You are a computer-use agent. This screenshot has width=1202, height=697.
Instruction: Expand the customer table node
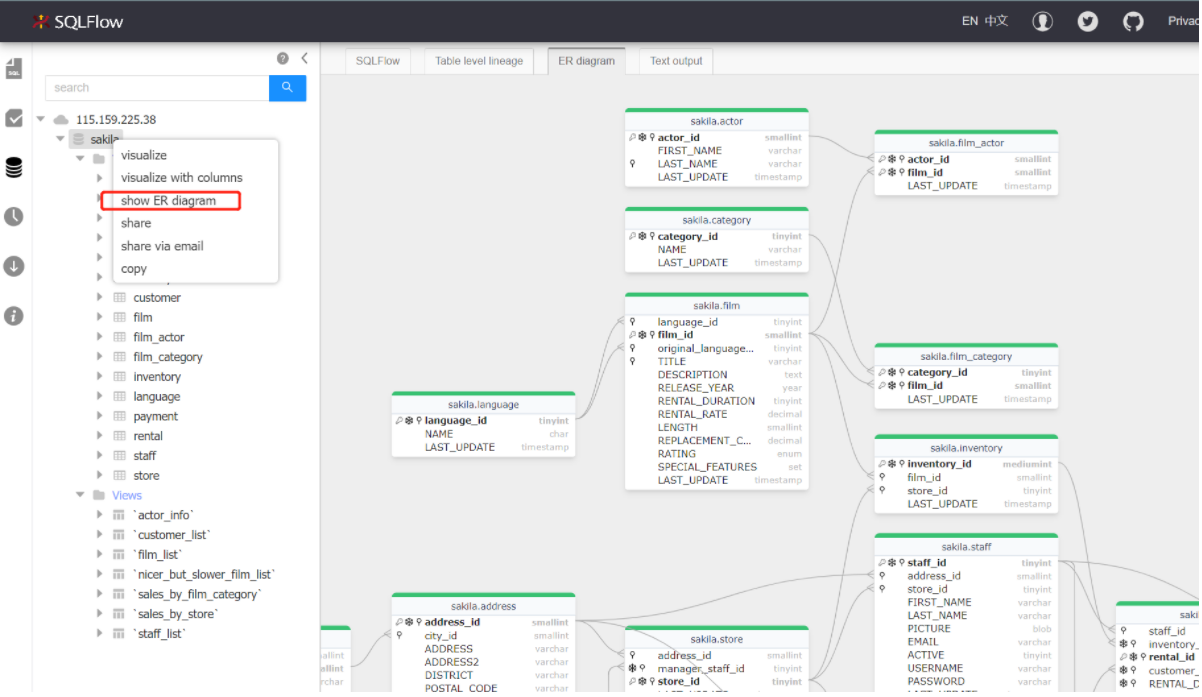pos(99,297)
